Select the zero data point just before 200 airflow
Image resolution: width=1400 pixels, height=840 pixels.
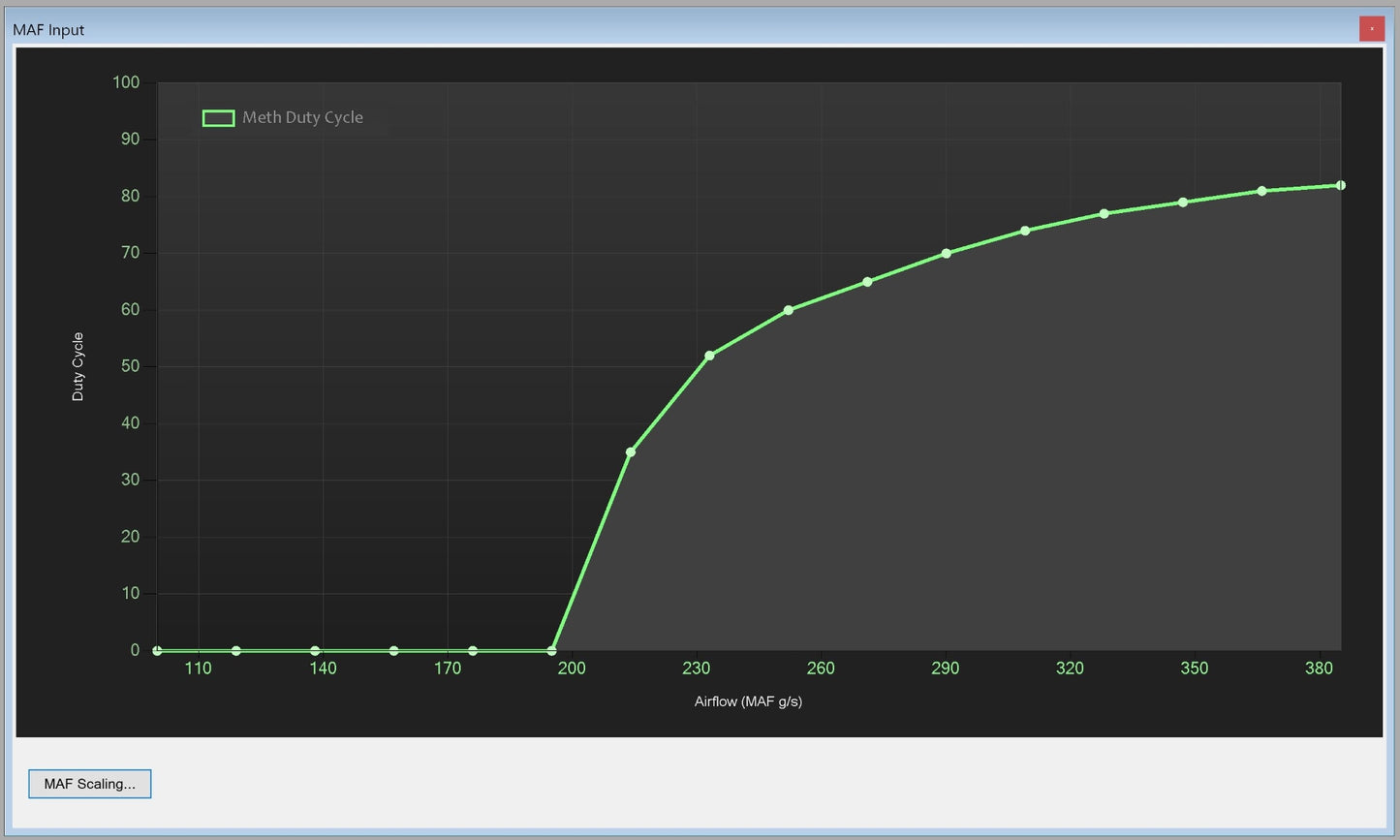552,651
